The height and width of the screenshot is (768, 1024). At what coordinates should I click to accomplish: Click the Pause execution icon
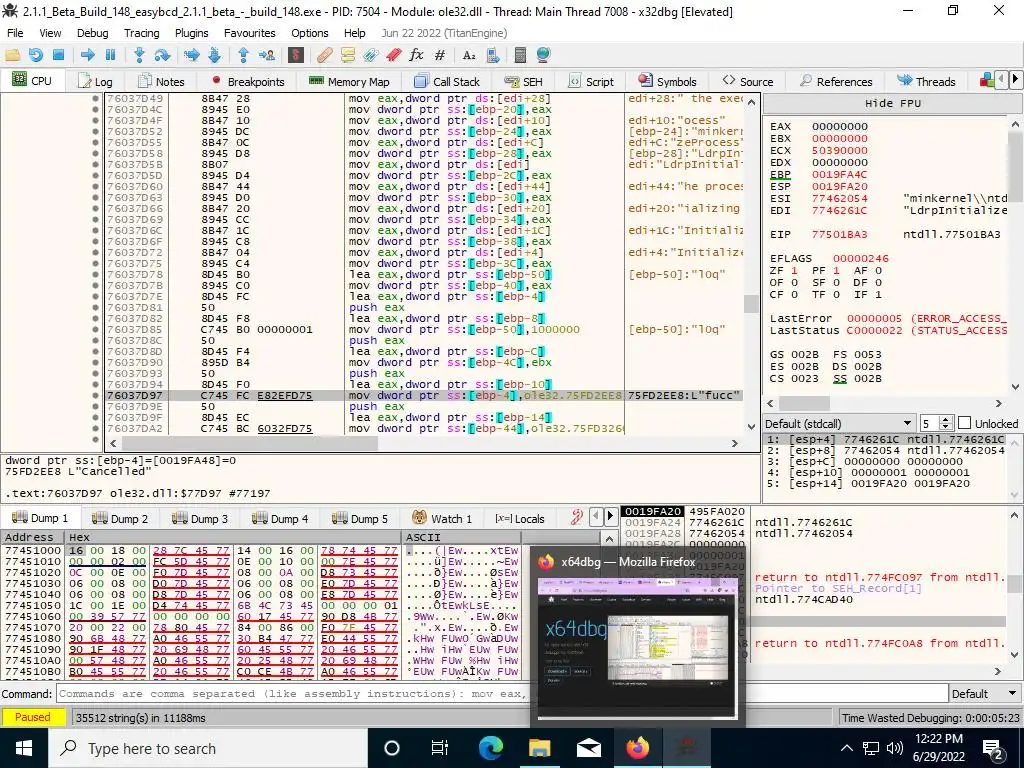(110, 56)
